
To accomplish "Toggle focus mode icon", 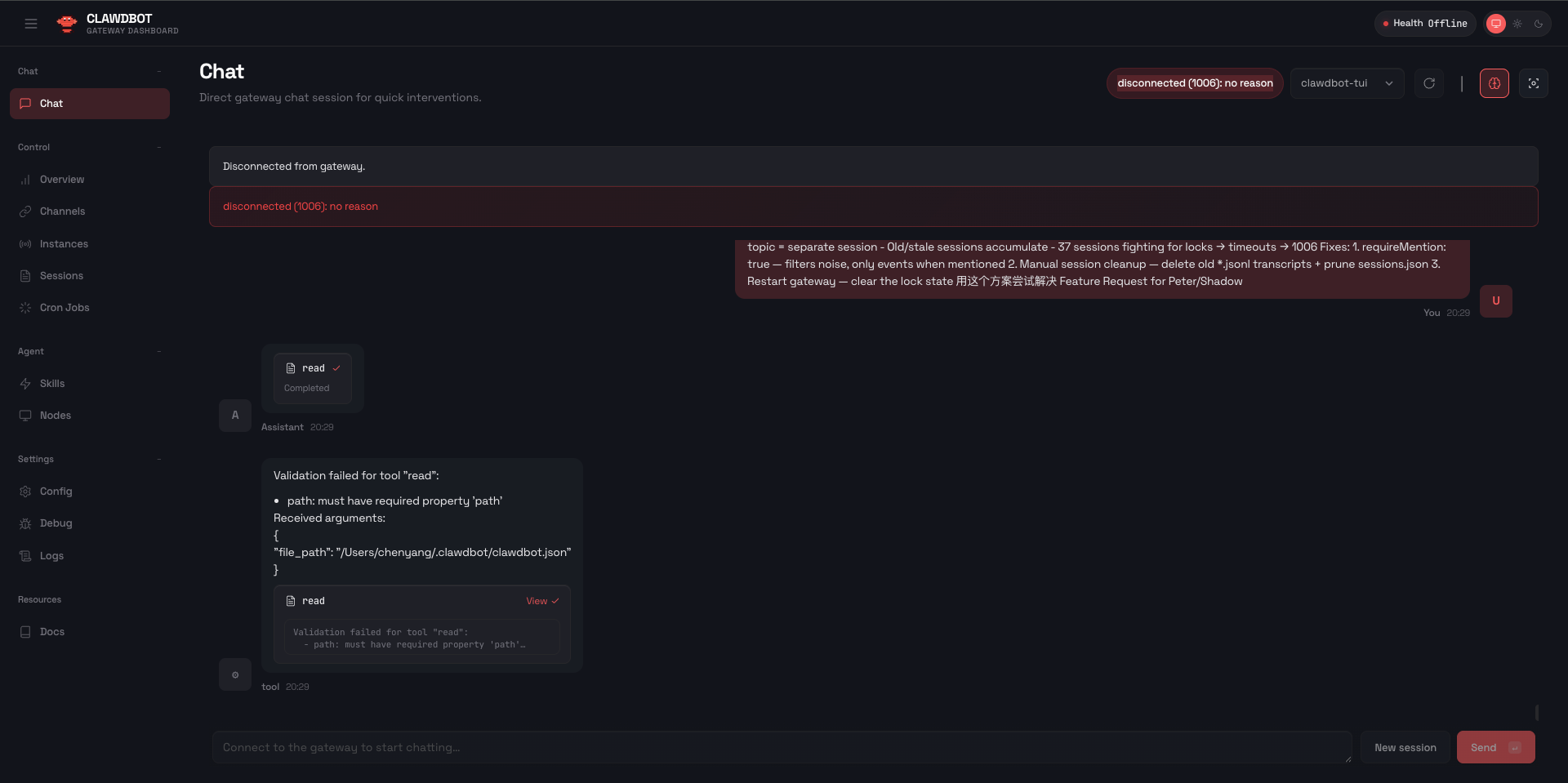I will [1534, 83].
